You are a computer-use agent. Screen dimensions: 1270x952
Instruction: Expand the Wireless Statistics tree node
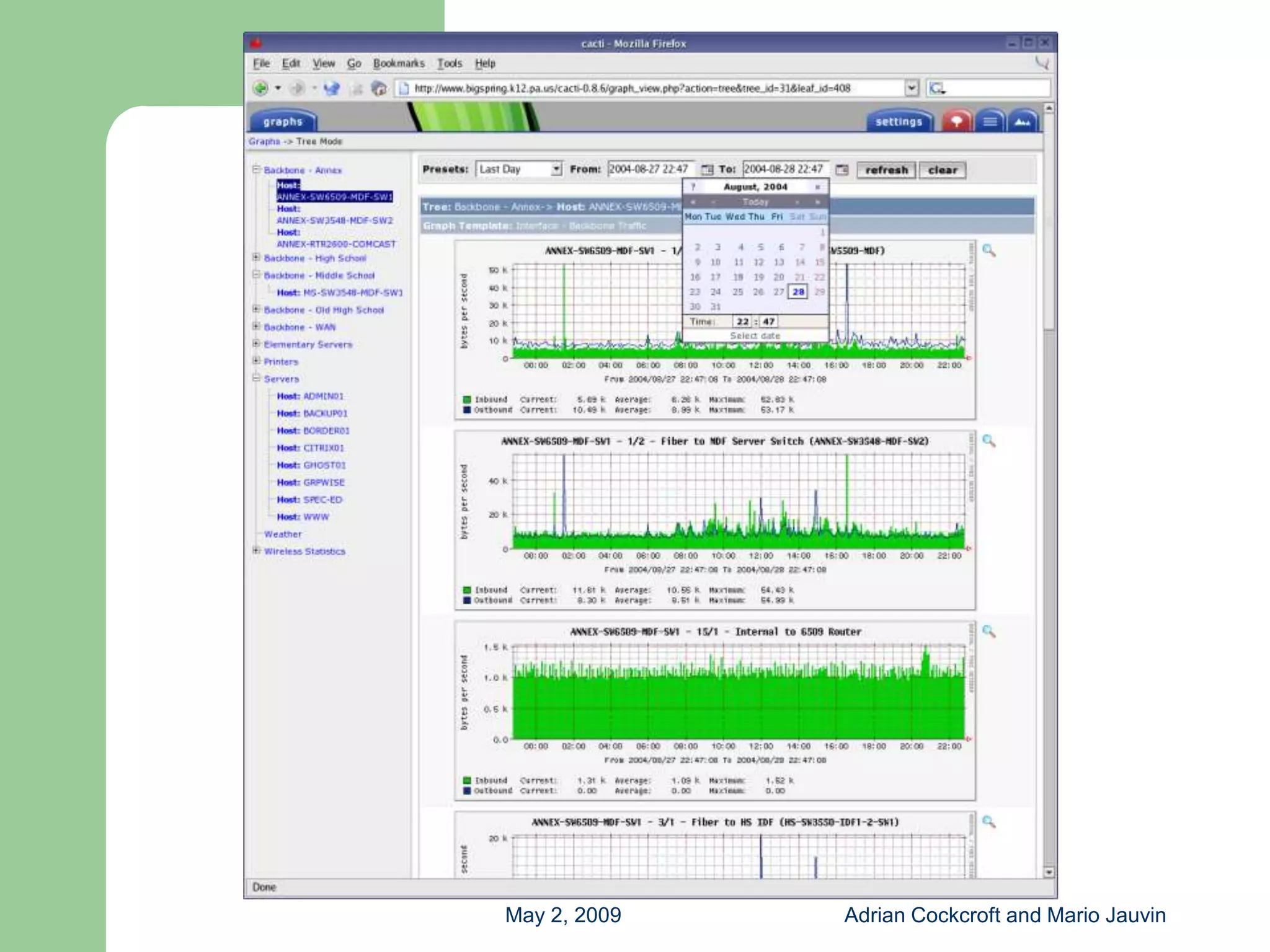(x=256, y=550)
